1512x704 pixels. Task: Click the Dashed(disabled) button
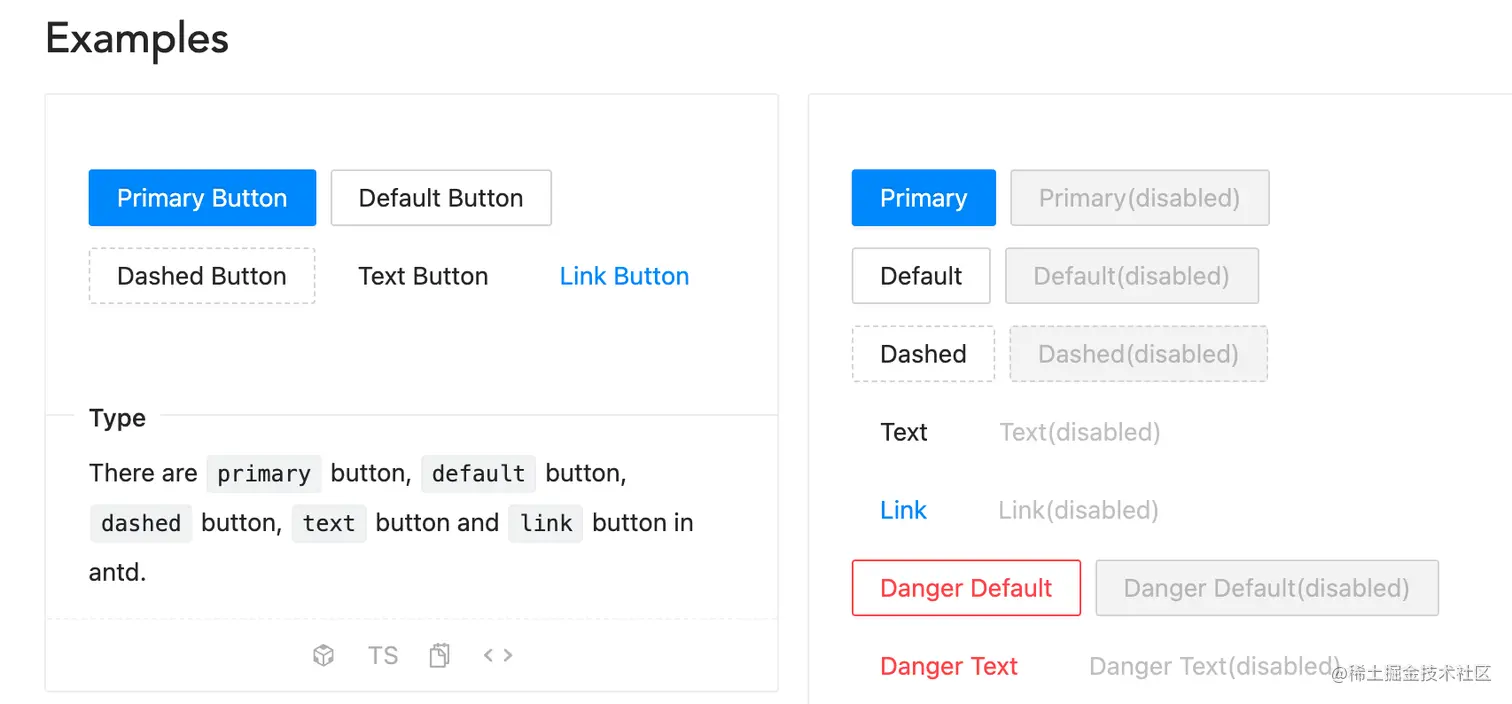[x=1138, y=354]
